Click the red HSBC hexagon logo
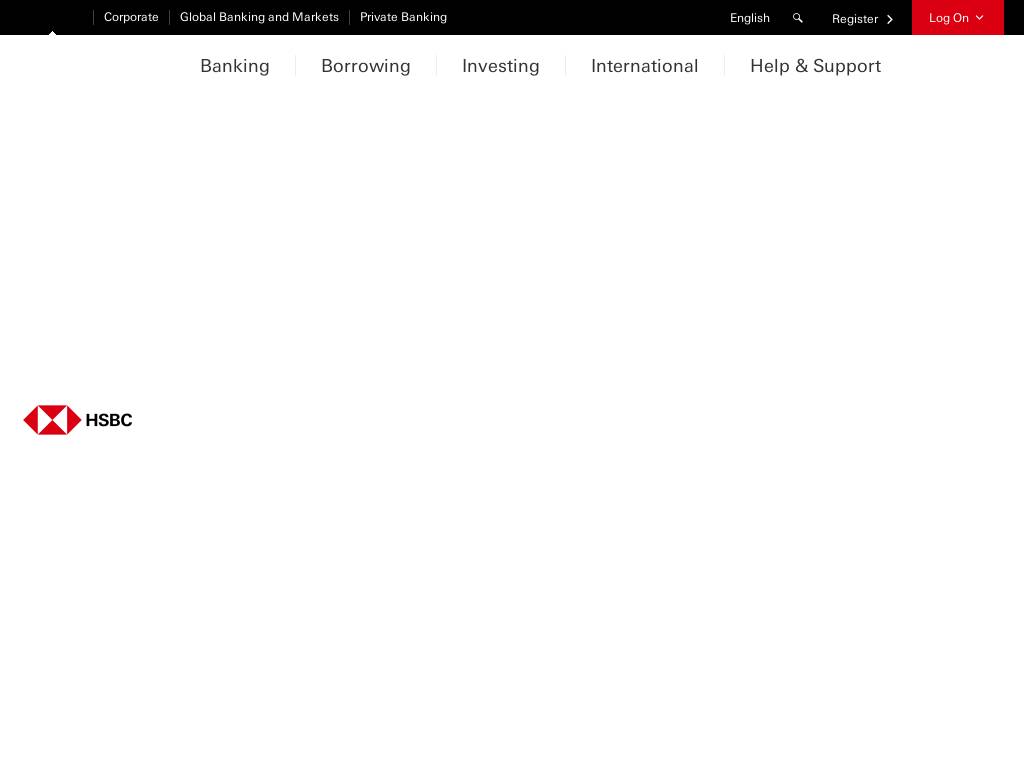1024x768 pixels. coord(52,420)
